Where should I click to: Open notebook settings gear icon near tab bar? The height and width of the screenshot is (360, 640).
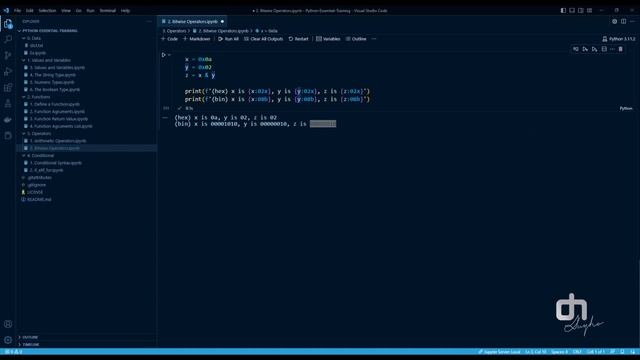(x=614, y=21)
